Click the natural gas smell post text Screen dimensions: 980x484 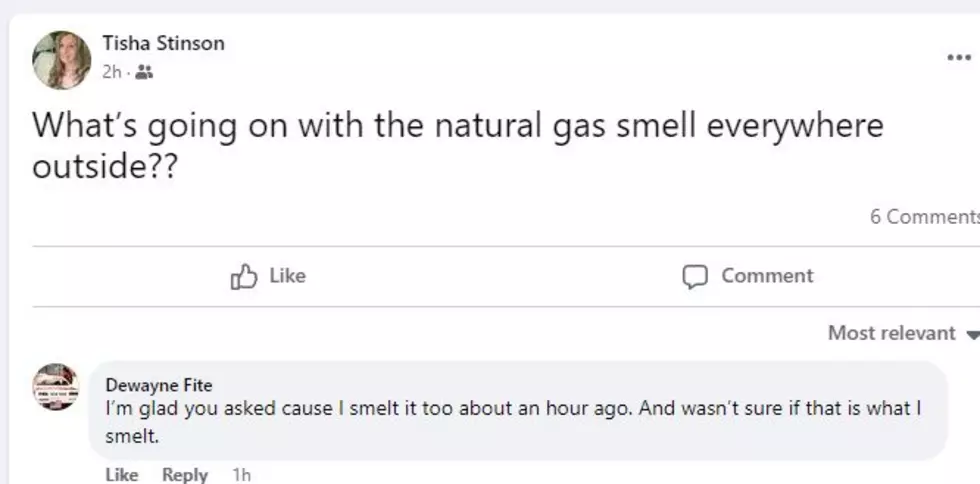[458, 145]
